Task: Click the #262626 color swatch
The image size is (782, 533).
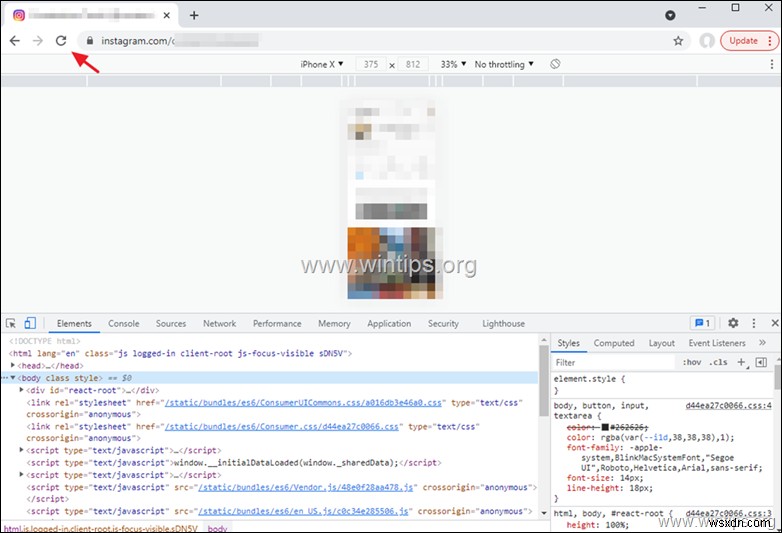Action: click(x=605, y=427)
